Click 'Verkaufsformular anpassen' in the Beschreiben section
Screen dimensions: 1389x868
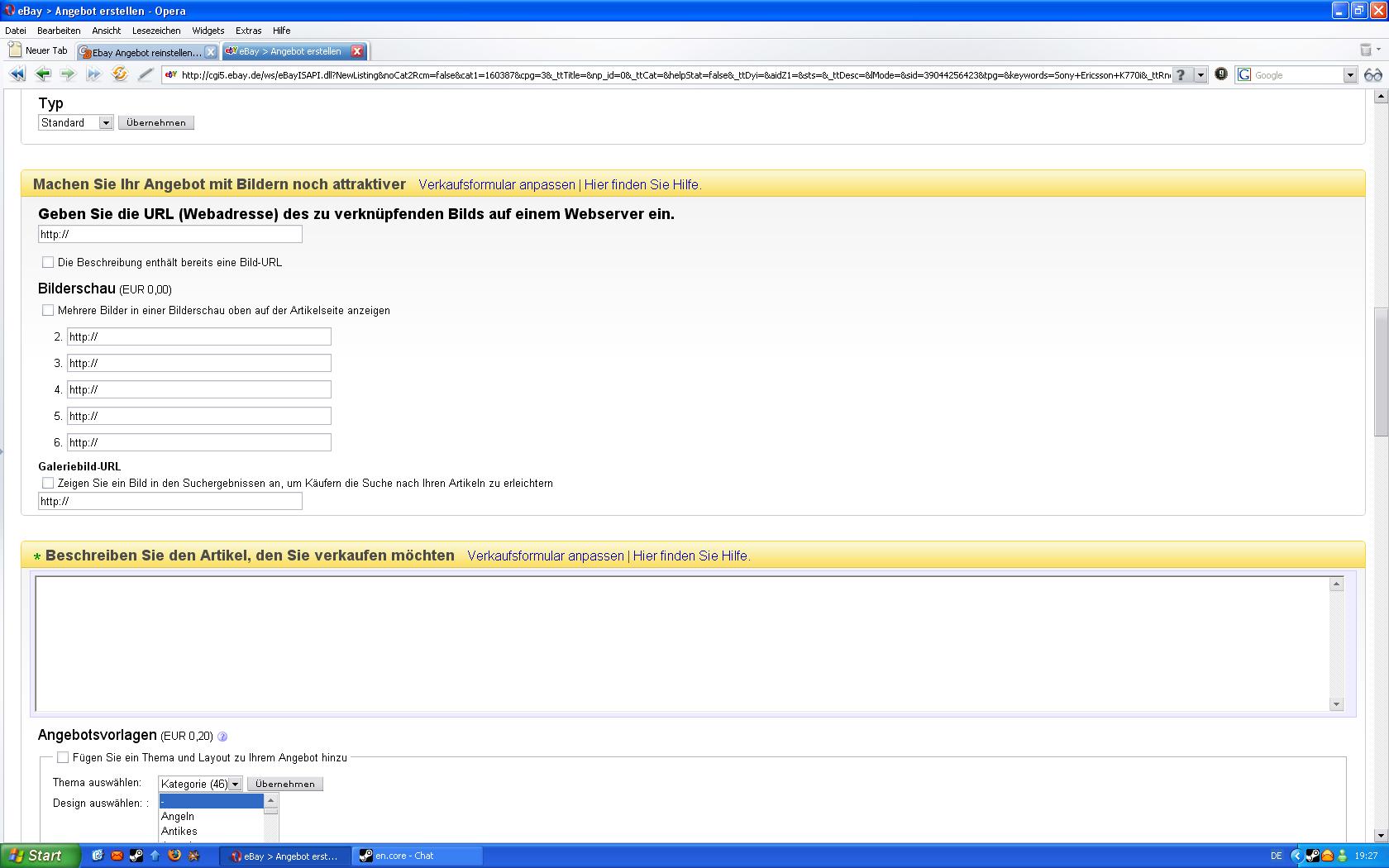pos(546,556)
